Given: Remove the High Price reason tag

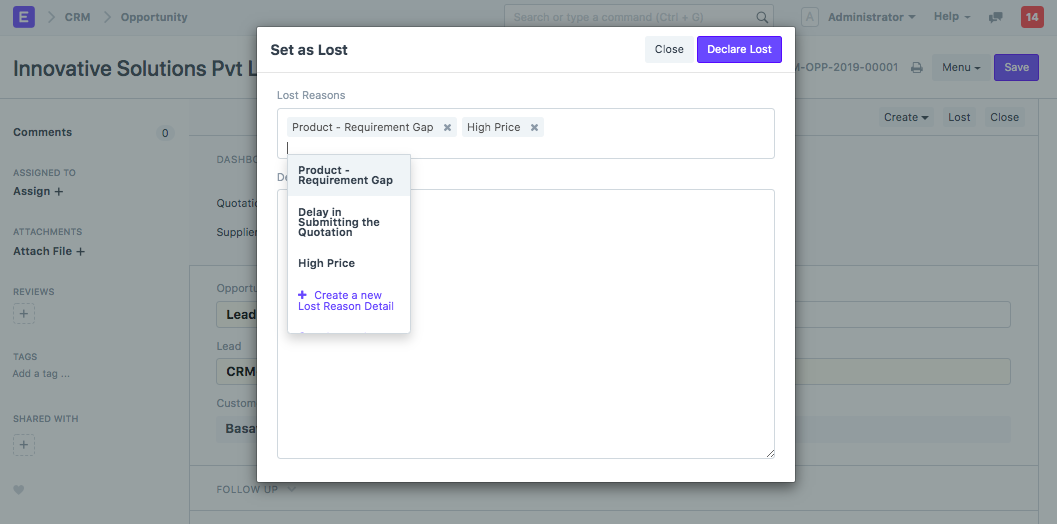Looking at the screenshot, I should [534, 128].
